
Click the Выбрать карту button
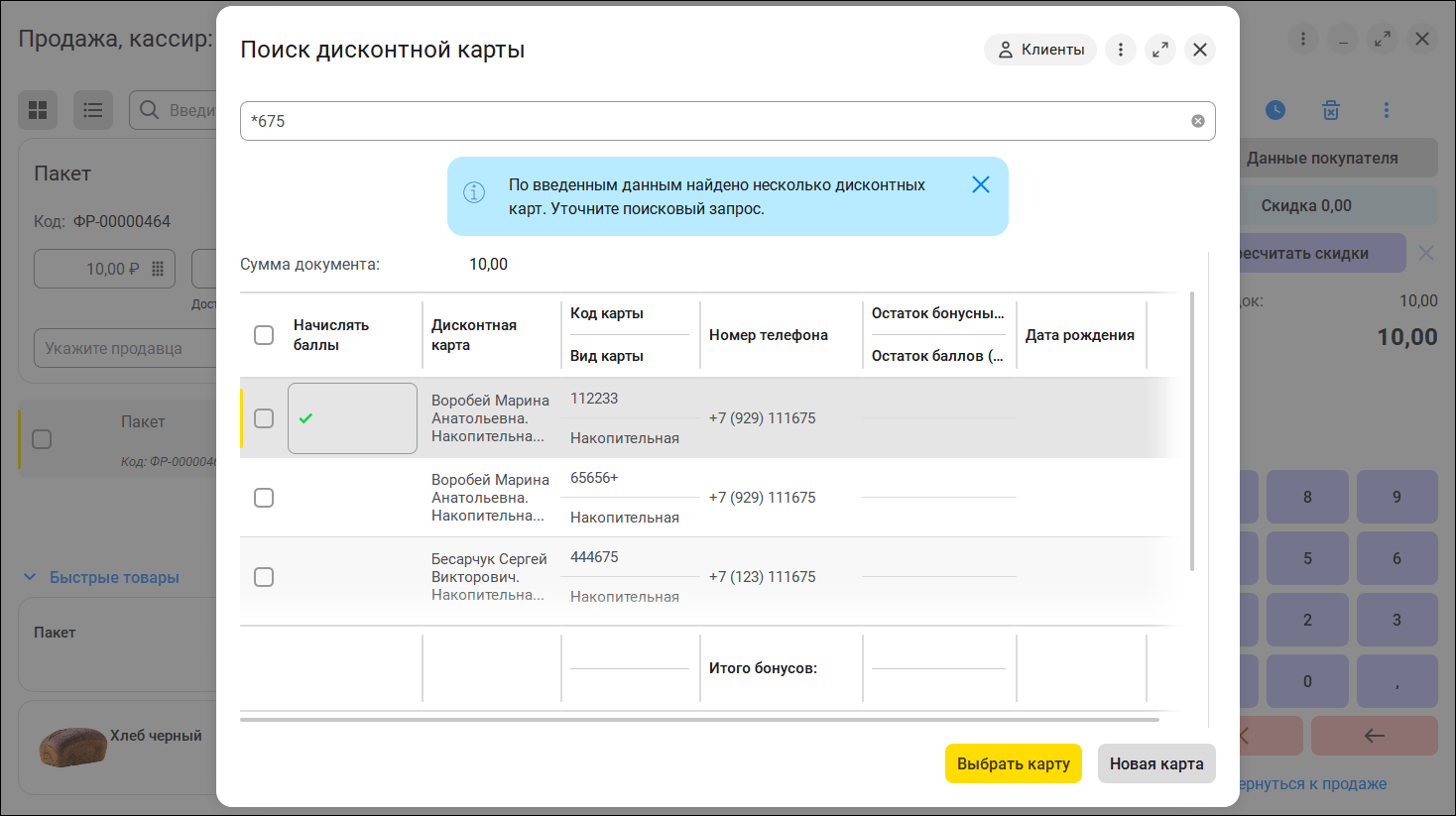pyautogui.click(x=1013, y=763)
